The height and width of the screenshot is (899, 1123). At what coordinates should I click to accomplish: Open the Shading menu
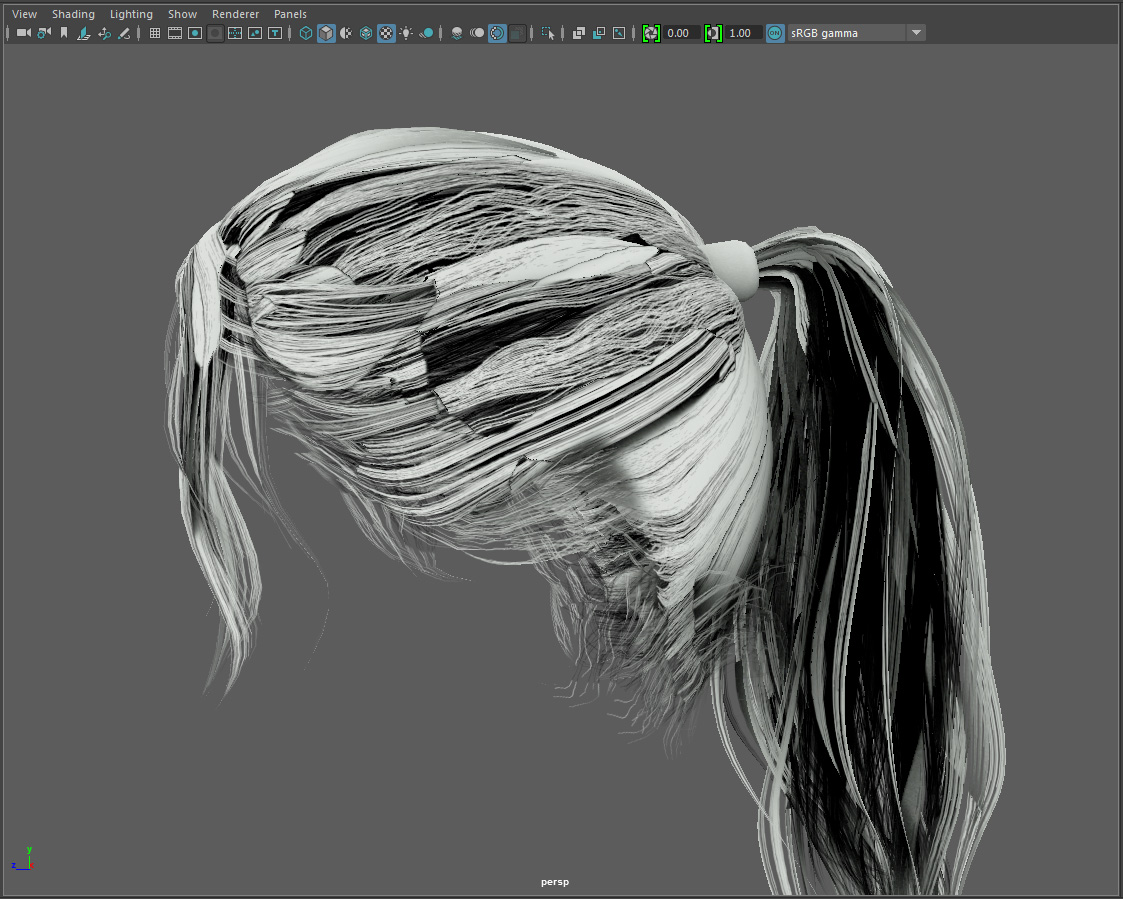point(73,14)
